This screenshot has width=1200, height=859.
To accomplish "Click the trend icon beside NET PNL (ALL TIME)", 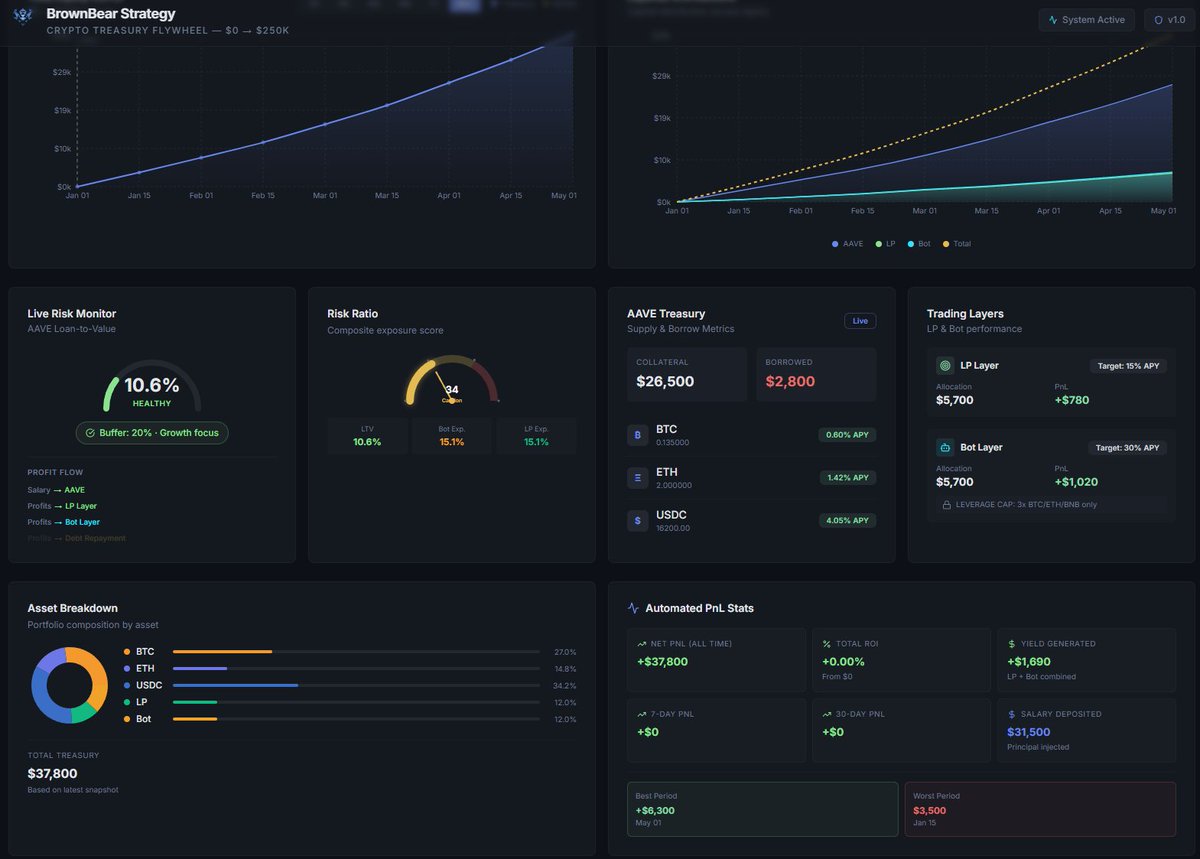I will click(x=641, y=644).
